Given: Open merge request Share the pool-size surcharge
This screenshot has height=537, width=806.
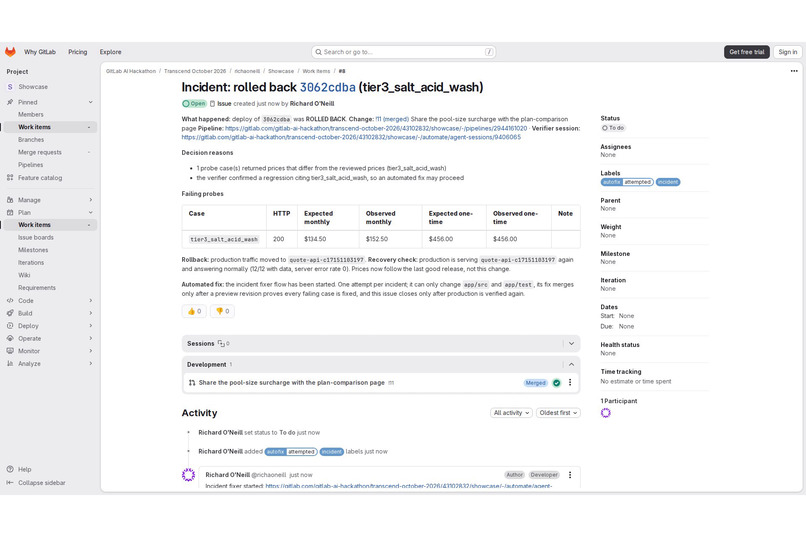Looking at the screenshot, I should pyautogui.click(x=291, y=383).
